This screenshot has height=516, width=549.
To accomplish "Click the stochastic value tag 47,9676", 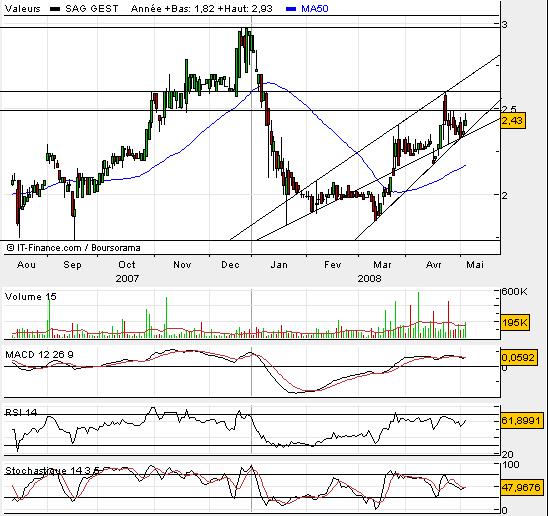I will [x=522, y=487].
